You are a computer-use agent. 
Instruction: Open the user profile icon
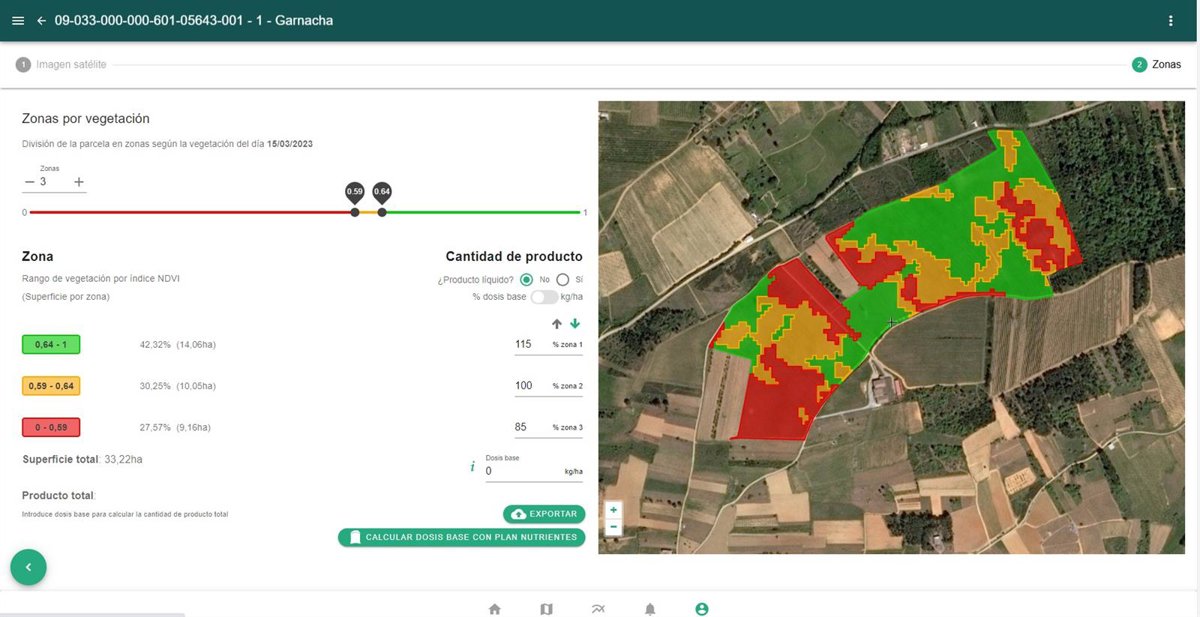point(702,609)
